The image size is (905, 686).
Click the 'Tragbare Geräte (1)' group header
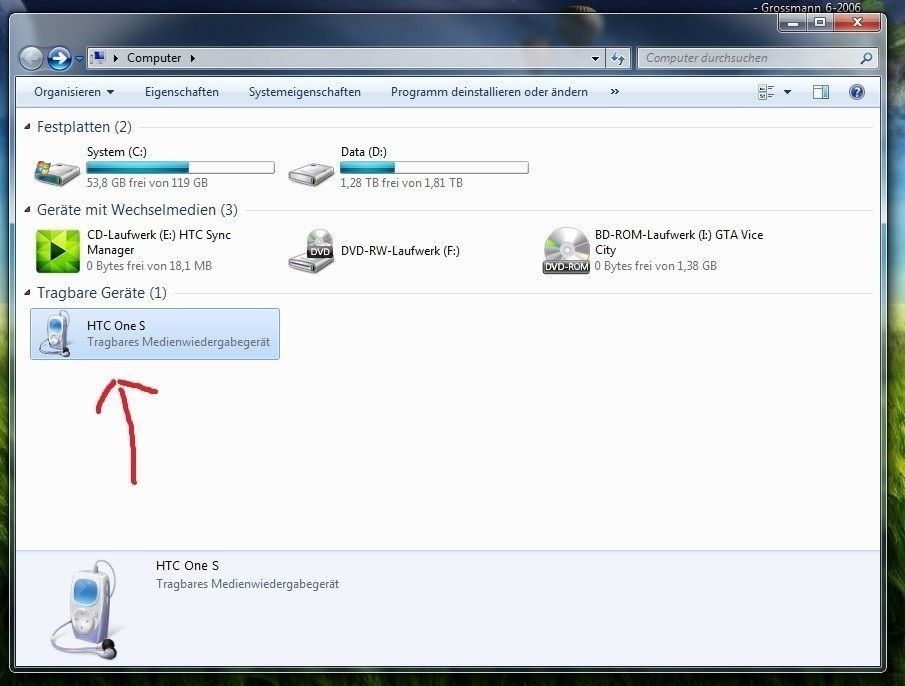click(x=102, y=293)
